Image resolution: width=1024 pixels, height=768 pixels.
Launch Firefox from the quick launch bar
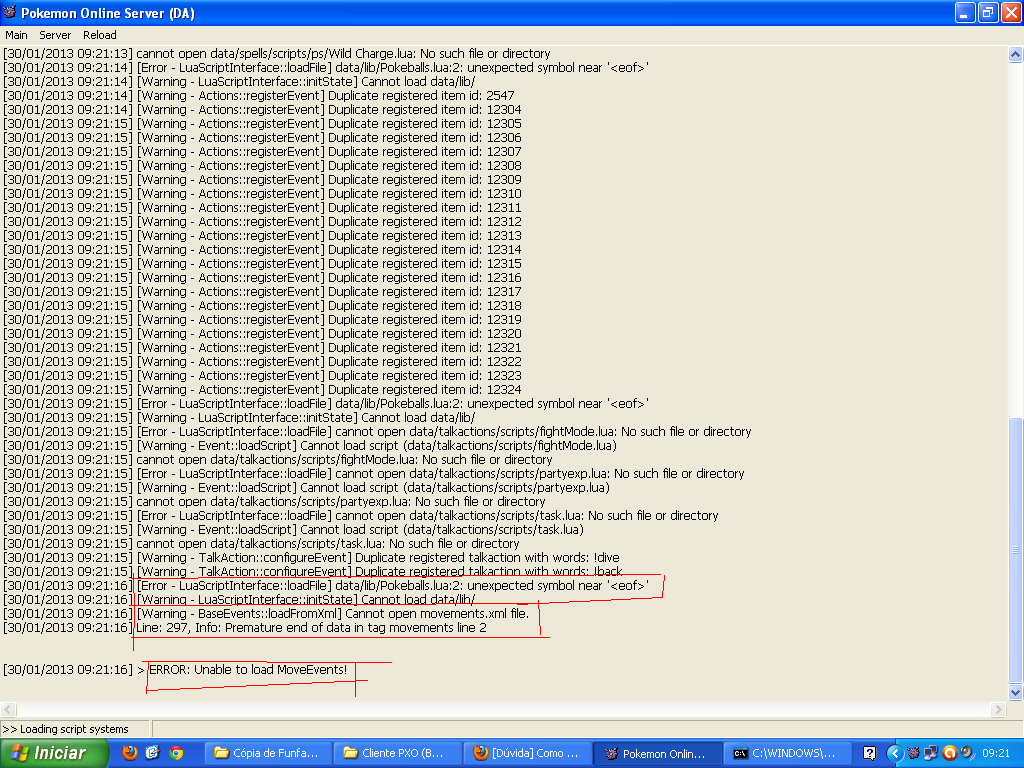(130, 753)
